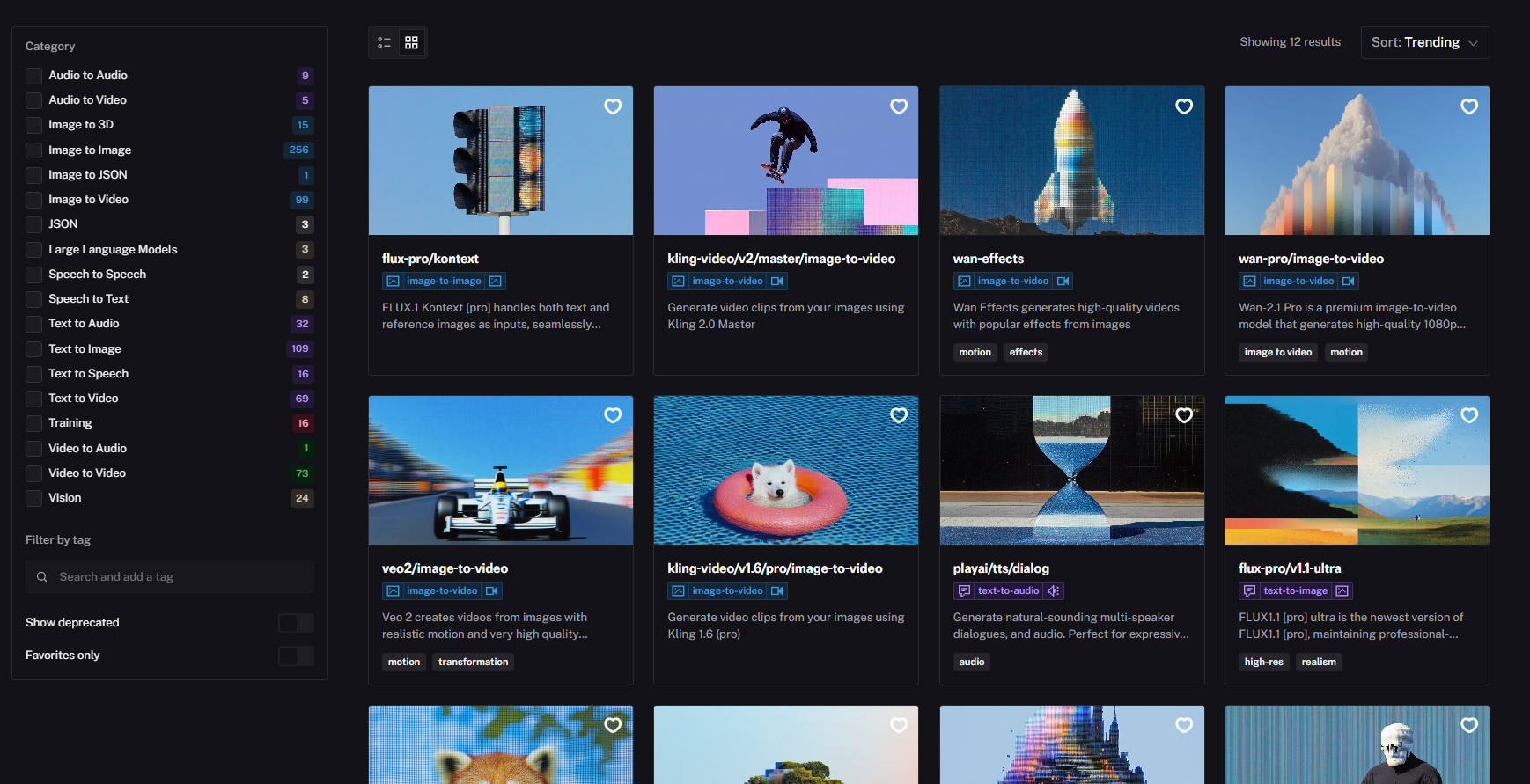The height and width of the screenshot is (784, 1530).
Task: Favorite the wan-effects model card
Action: coord(1184,106)
